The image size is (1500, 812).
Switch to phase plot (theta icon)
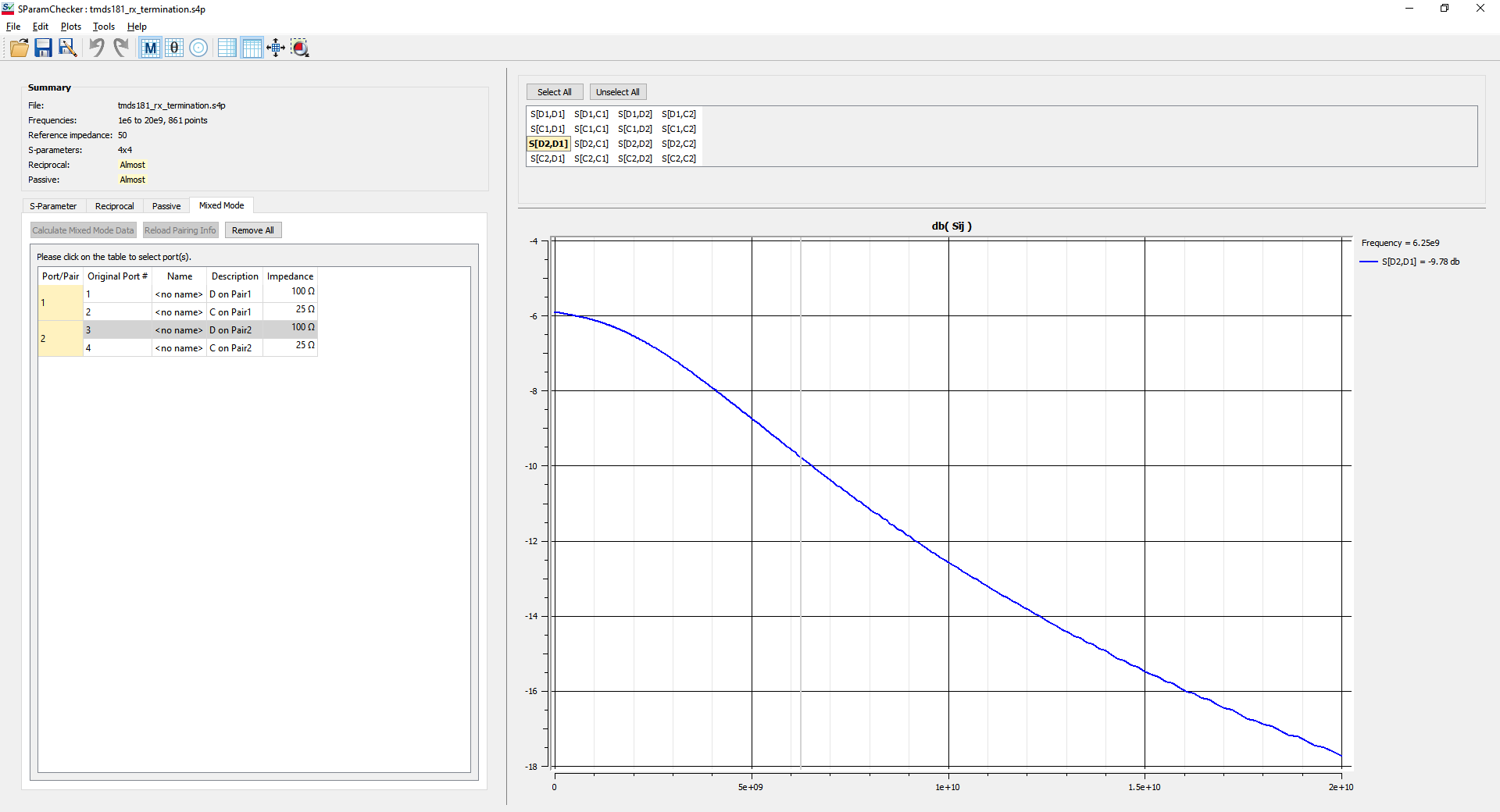pos(174,48)
